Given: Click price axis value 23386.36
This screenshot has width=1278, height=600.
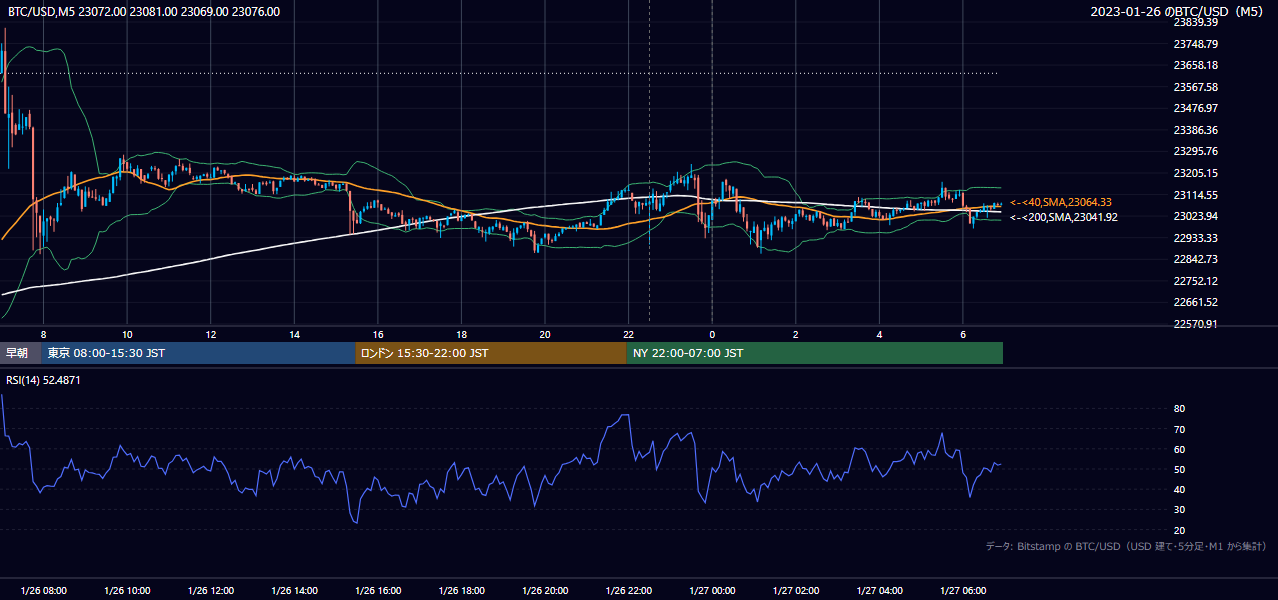Looking at the screenshot, I should point(1195,130).
